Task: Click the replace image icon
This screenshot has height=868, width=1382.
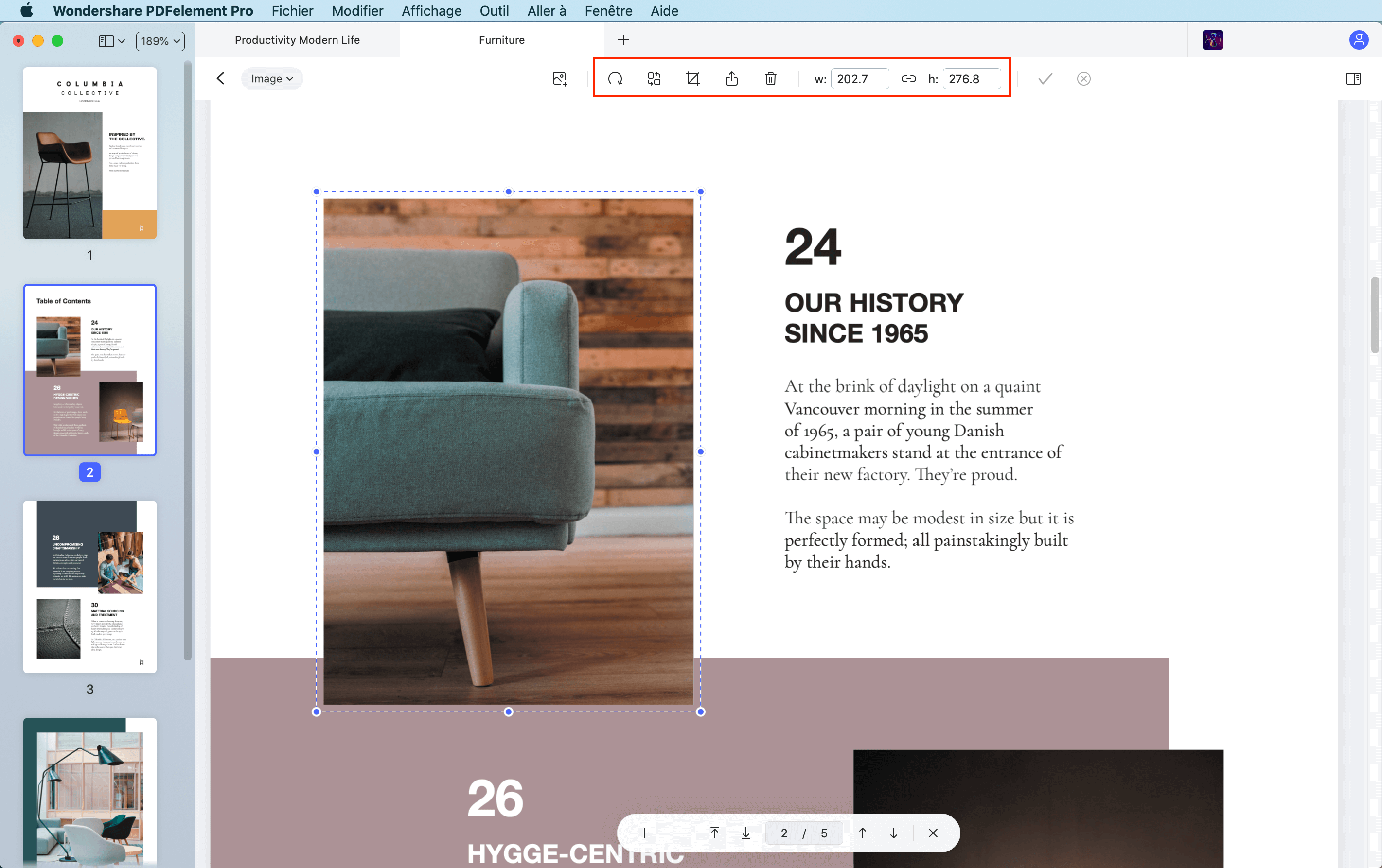Action: click(654, 78)
